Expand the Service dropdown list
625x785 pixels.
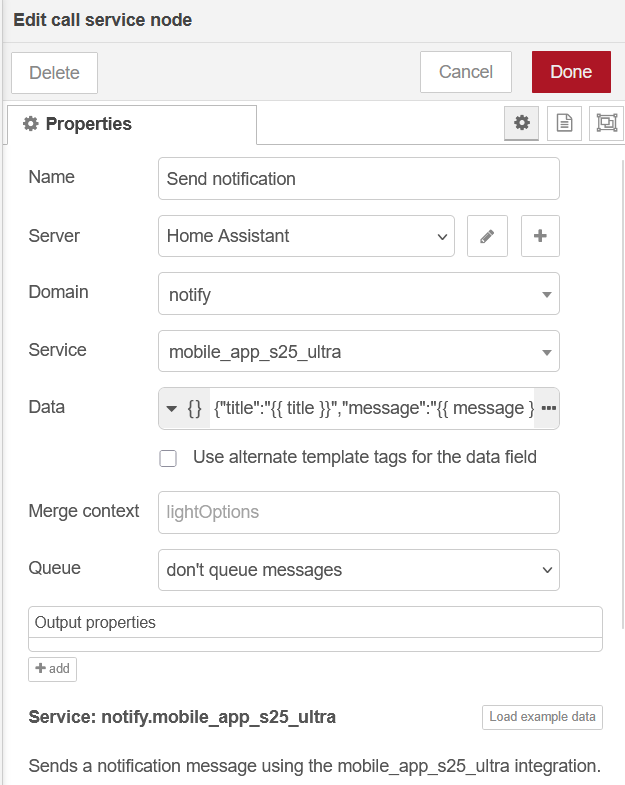click(x=358, y=352)
